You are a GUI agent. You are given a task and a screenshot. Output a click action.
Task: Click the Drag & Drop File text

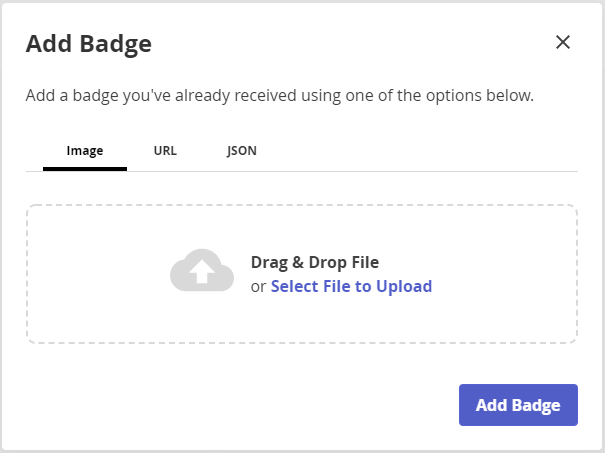(315, 263)
